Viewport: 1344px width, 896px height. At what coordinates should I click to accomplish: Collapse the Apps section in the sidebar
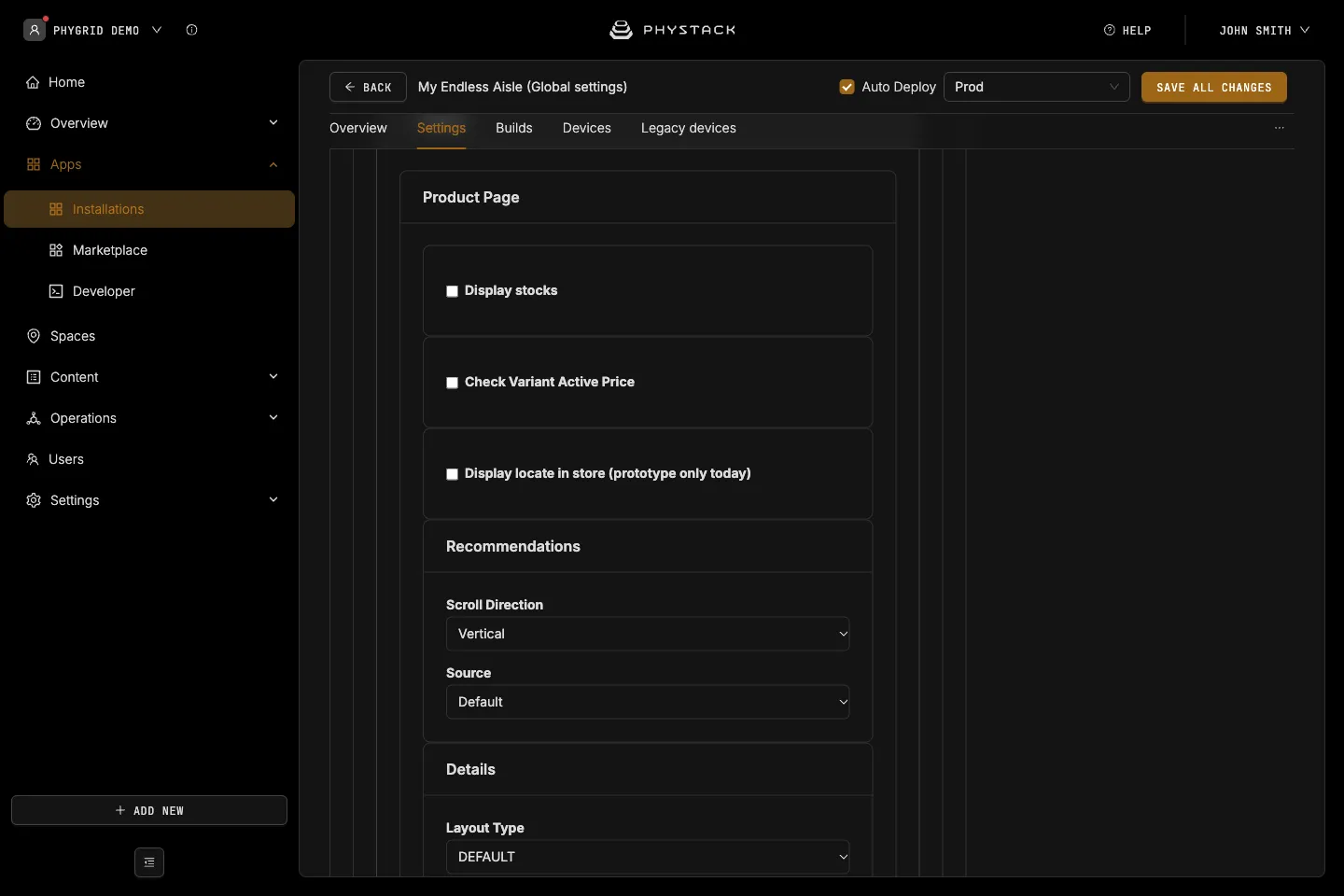(x=273, y=164)
